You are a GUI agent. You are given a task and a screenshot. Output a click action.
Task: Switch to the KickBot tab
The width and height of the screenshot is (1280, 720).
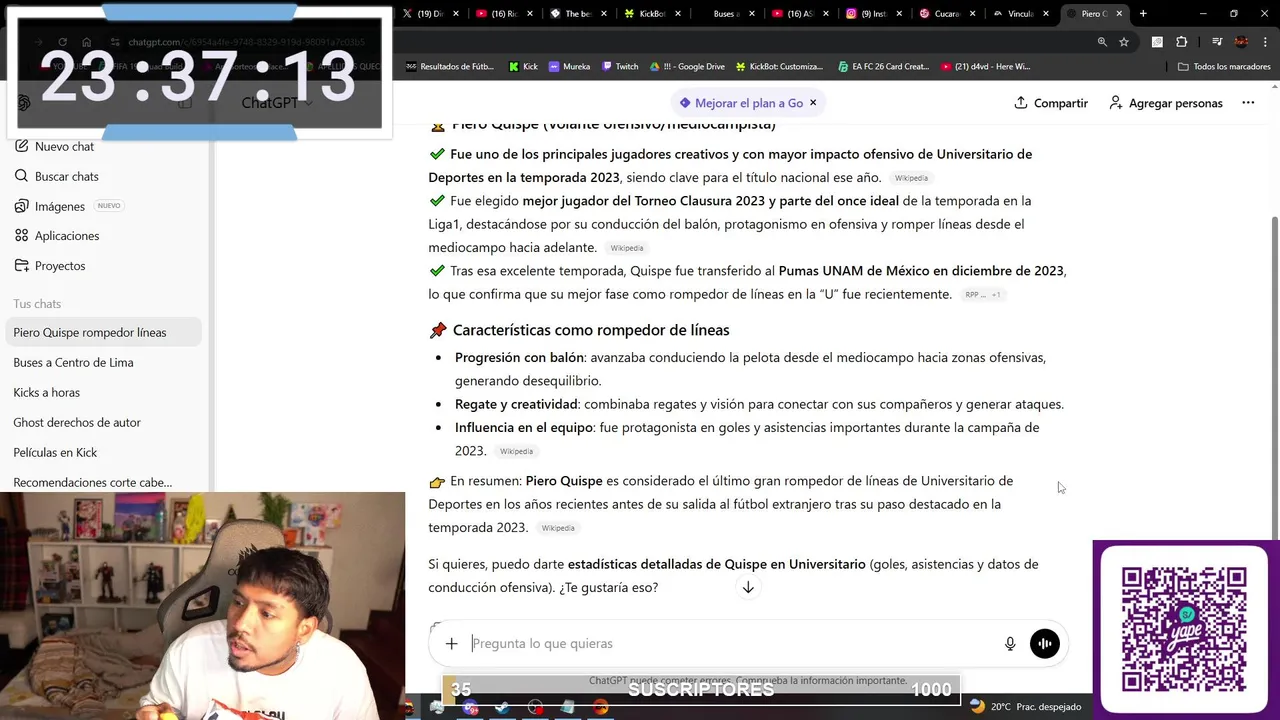point(650,14)
